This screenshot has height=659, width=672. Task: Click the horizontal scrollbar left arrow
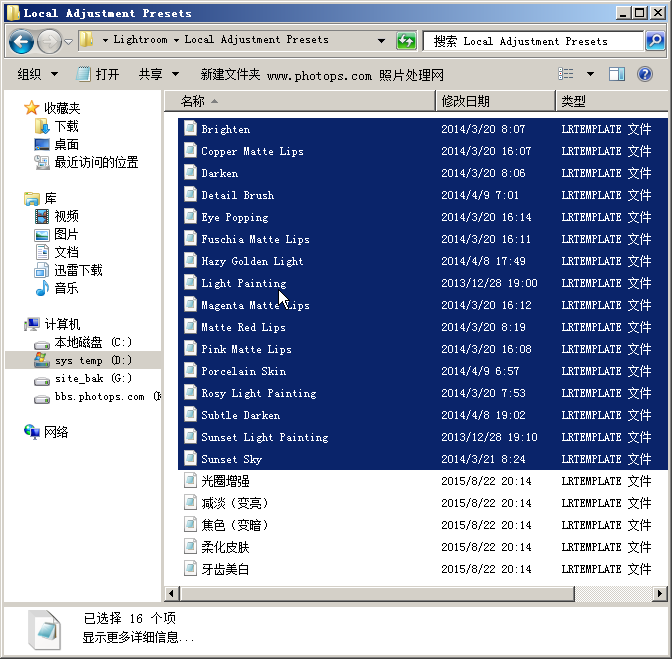[171, 593]
